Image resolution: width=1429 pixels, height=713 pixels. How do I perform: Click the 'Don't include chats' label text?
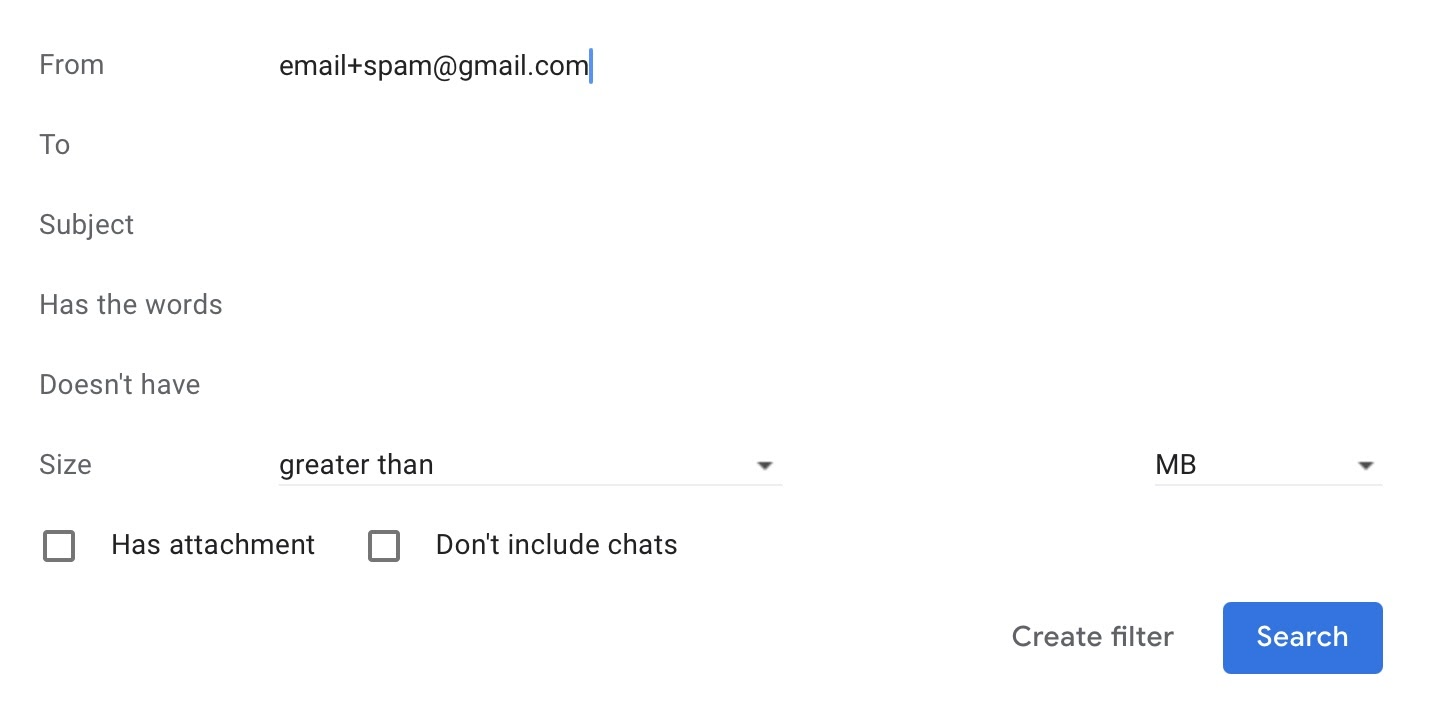coord(557,545)
